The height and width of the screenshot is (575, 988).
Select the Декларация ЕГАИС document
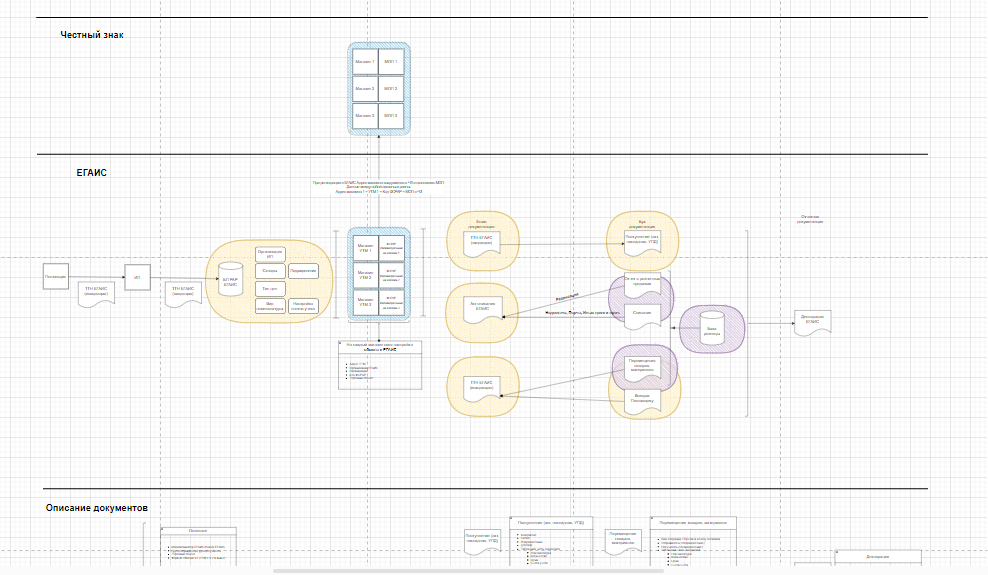pyautogui.click(x=813, y=322)
